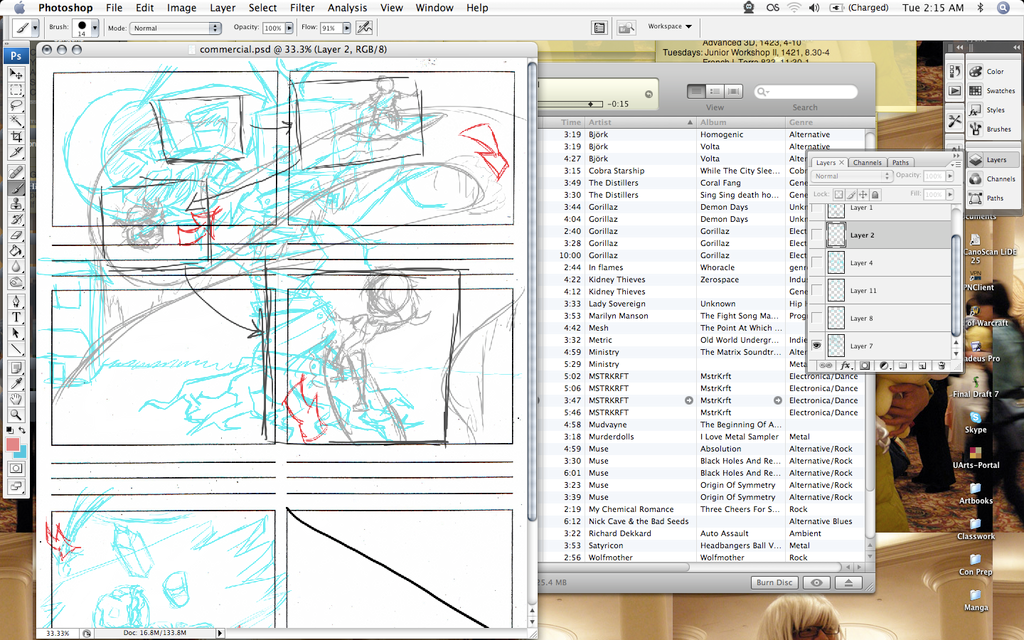Create new adjustment layer
Image resolution: width=1024 pixels, height=640 pixels.
pyautogui.click(x=884, y=366)
